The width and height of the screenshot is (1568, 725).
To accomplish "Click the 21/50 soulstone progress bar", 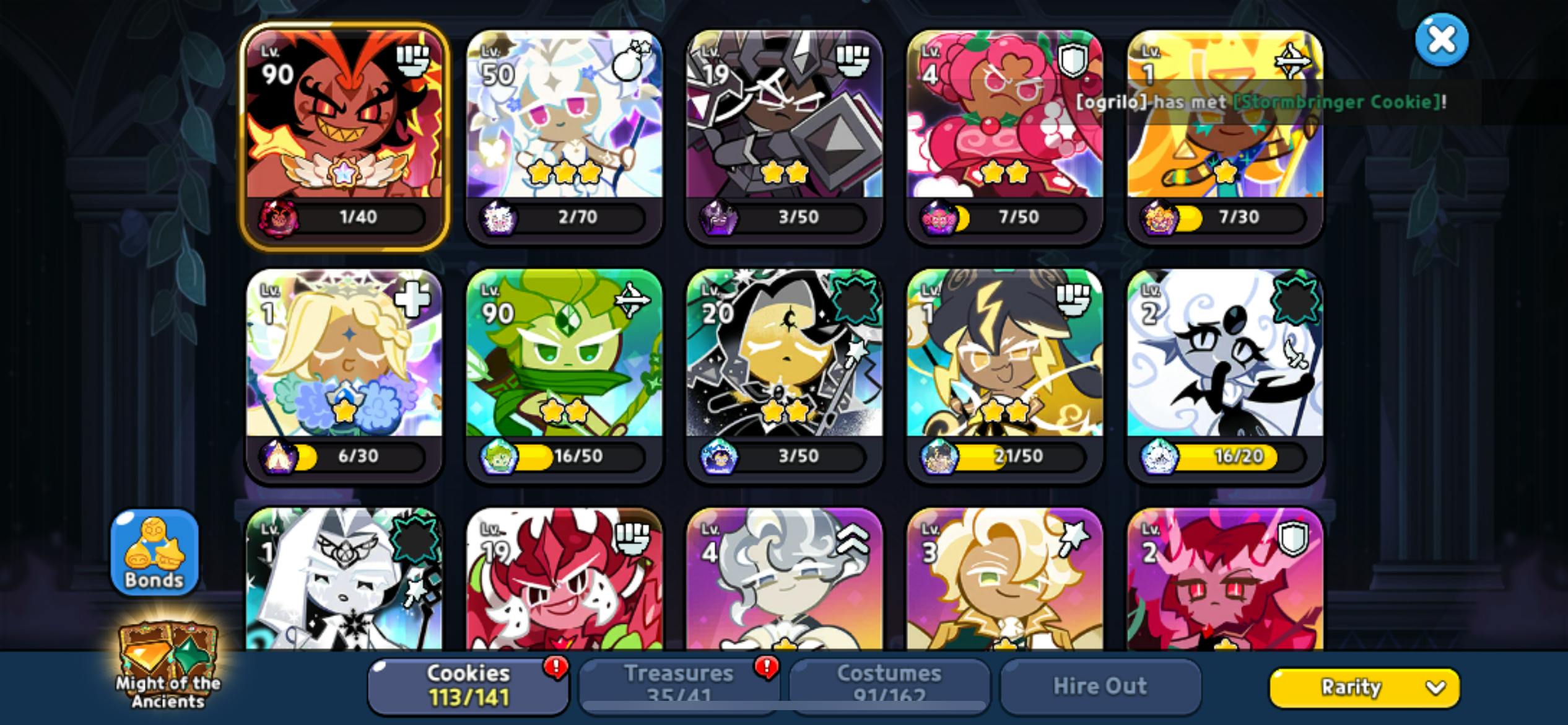I will tap(1018, 456).
